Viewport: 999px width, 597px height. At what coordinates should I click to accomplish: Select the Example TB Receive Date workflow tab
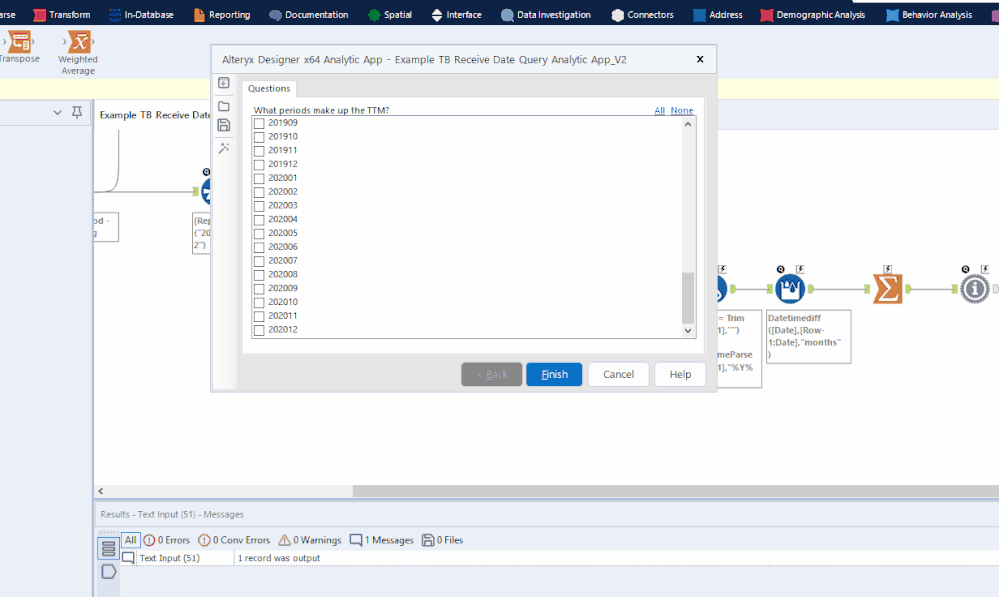pos(155,115)
